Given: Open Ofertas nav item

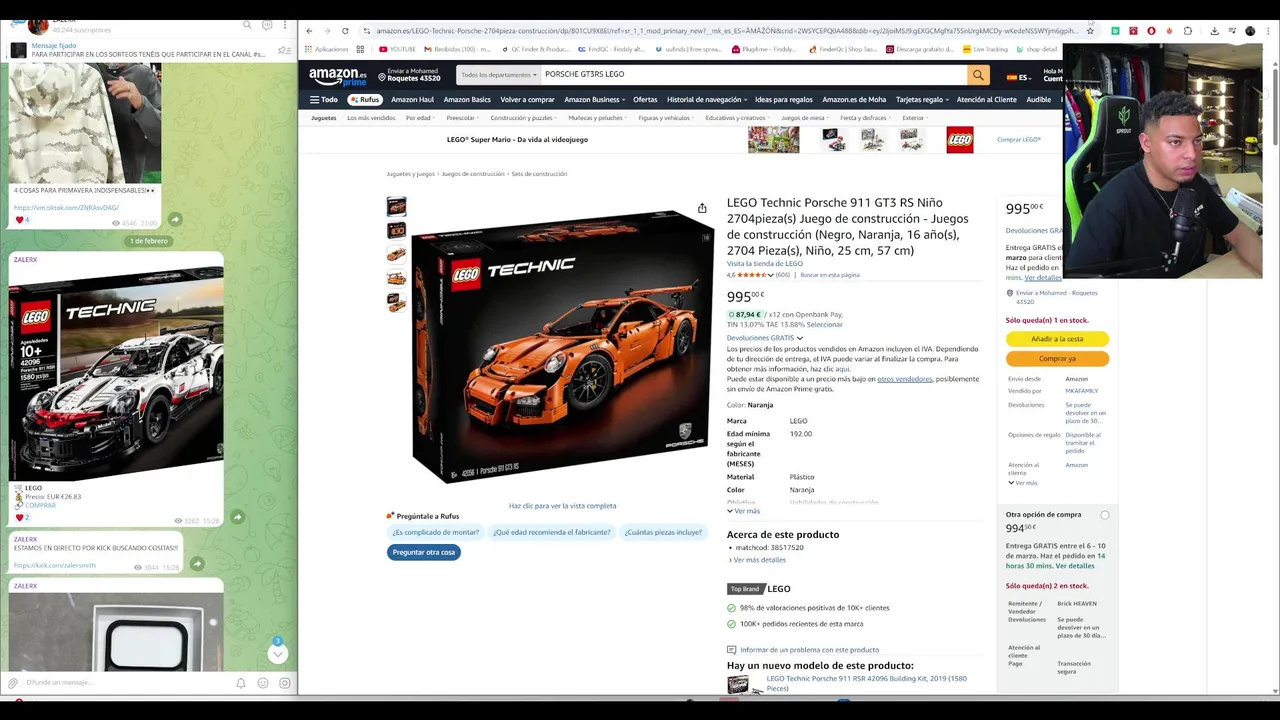Looking at the screenshot, I should [x=645, y=100].
